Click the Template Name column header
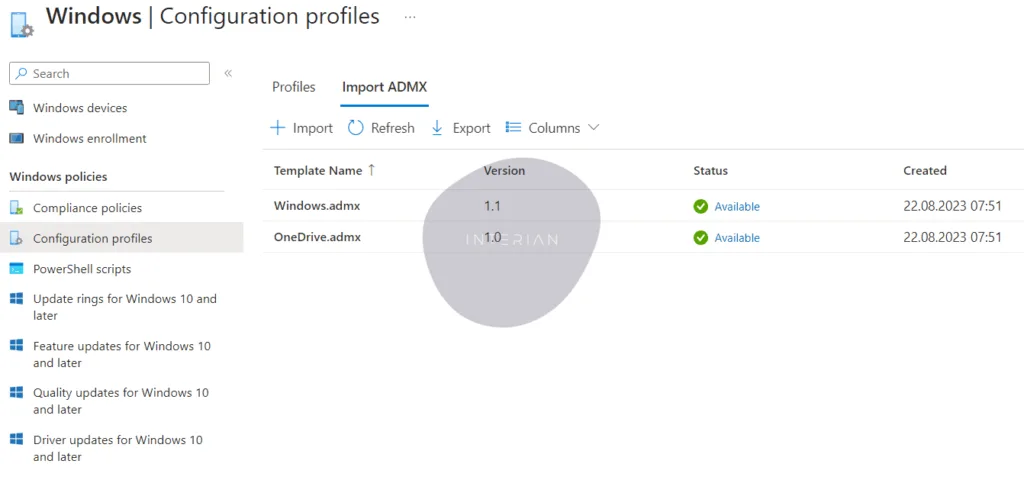This screenshot has width=1024, height=480. coord(317,170)
